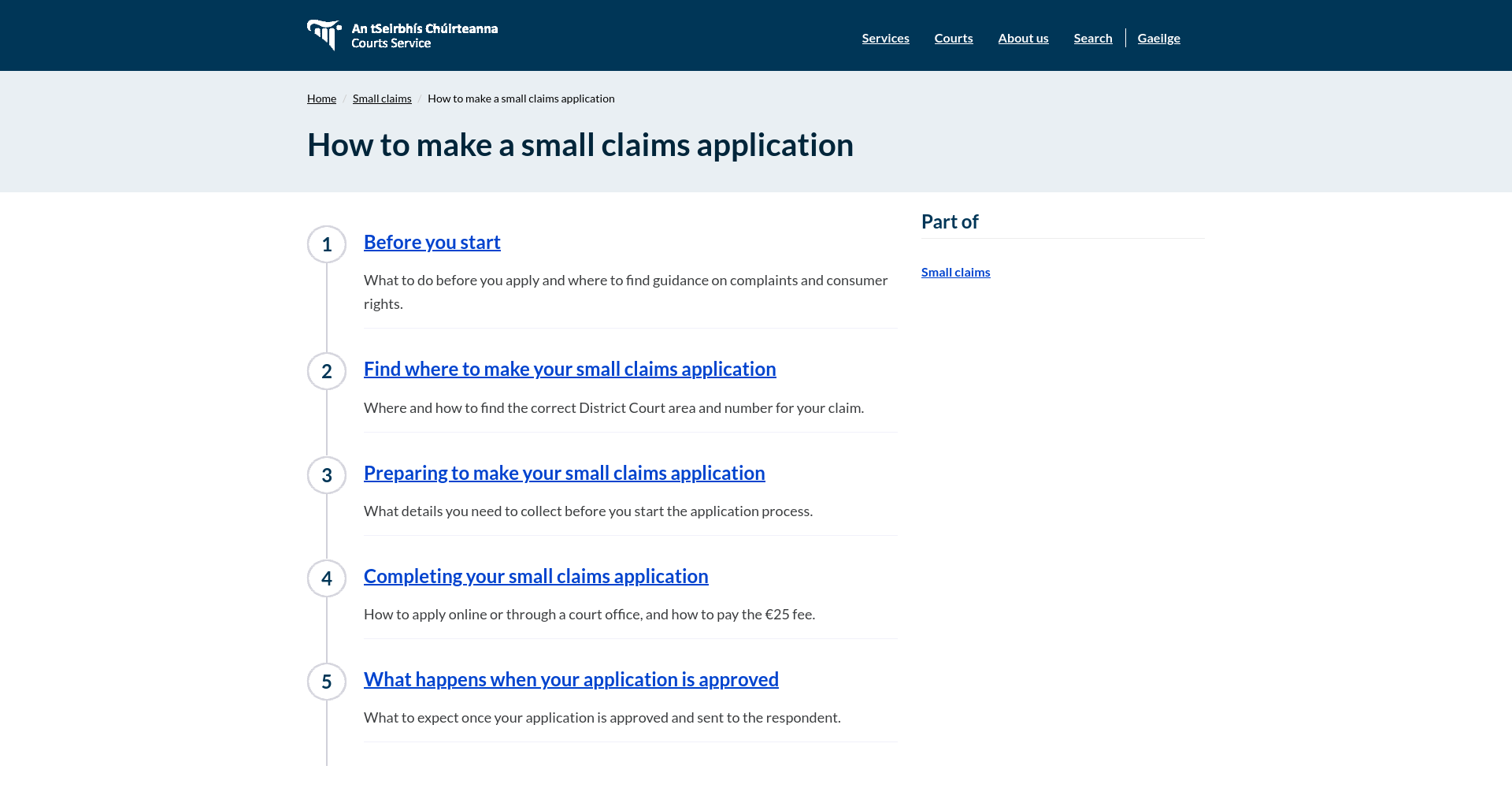Open Small claims breadcrumb link
The image size is (1512, 788).
pyautogui.click(x=382, y=98)
